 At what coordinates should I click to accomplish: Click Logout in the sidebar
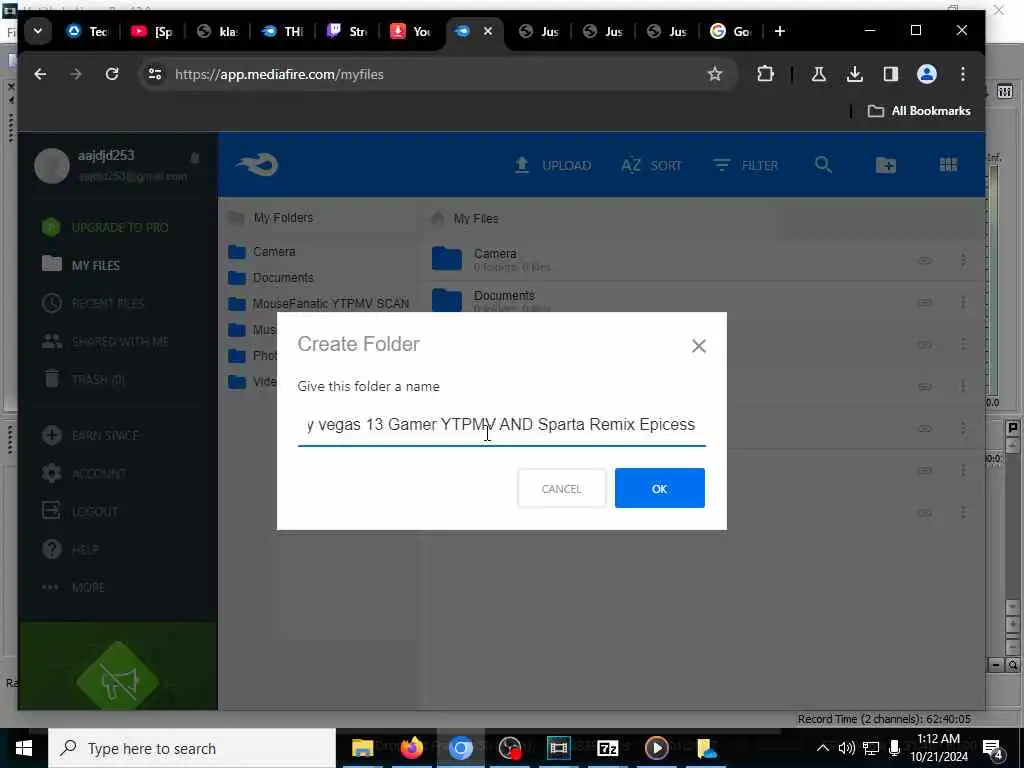pos(80,511)
